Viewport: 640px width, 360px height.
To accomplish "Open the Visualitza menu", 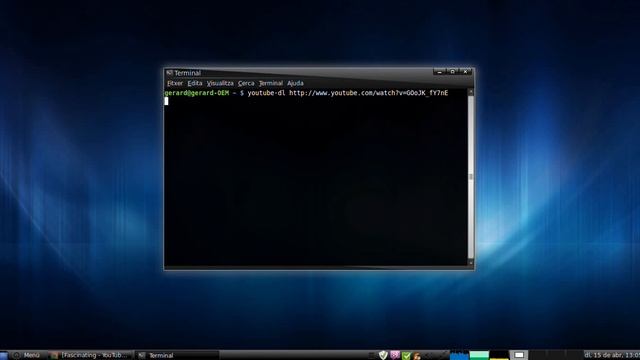I will pos(220,83).
